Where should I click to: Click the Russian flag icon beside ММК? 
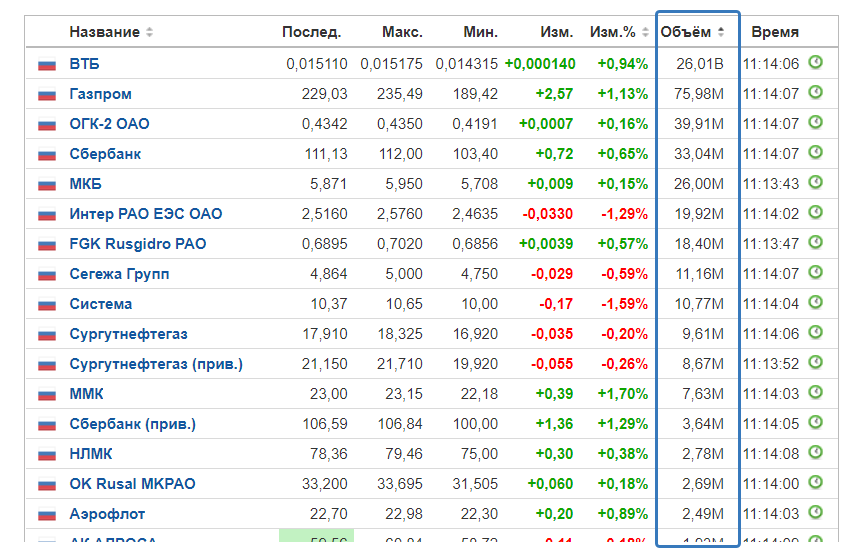pos(47,395)
